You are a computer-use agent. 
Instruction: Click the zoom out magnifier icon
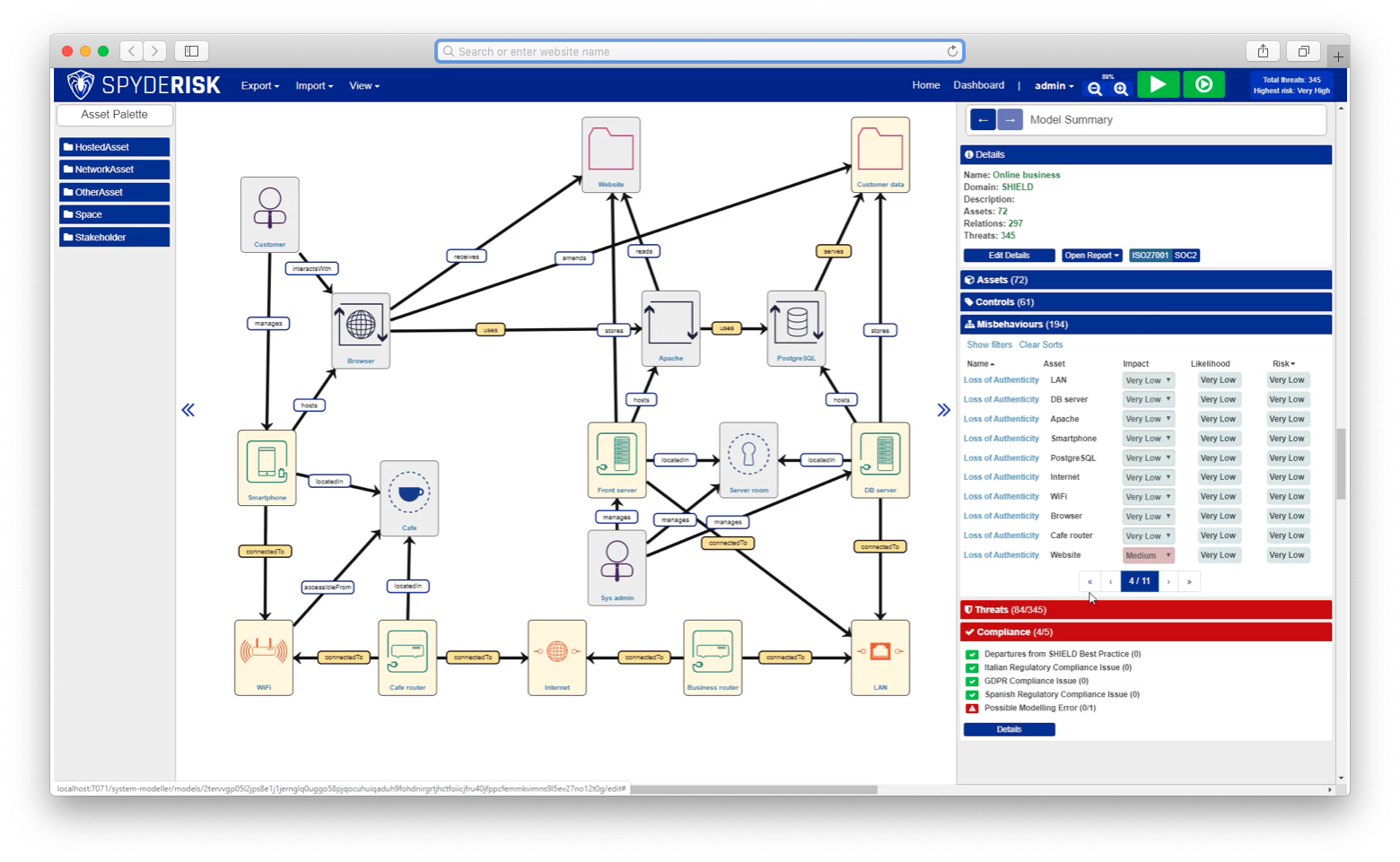[1094, 88]
